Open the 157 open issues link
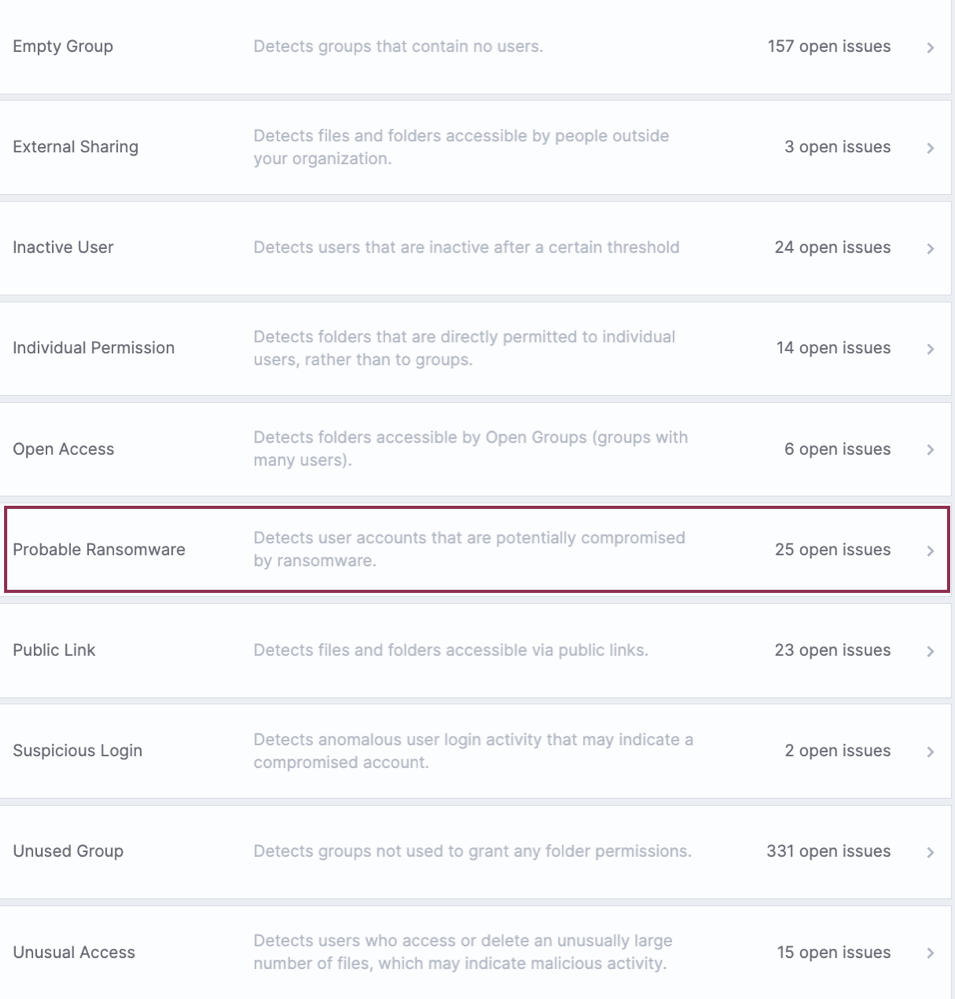Screen dimensions: 955x999 click(x=828, y=46)
